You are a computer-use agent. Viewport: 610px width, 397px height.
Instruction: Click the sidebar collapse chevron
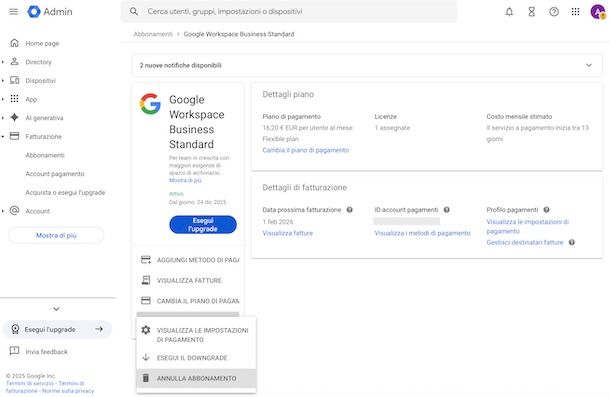click(x=56, y=309)
